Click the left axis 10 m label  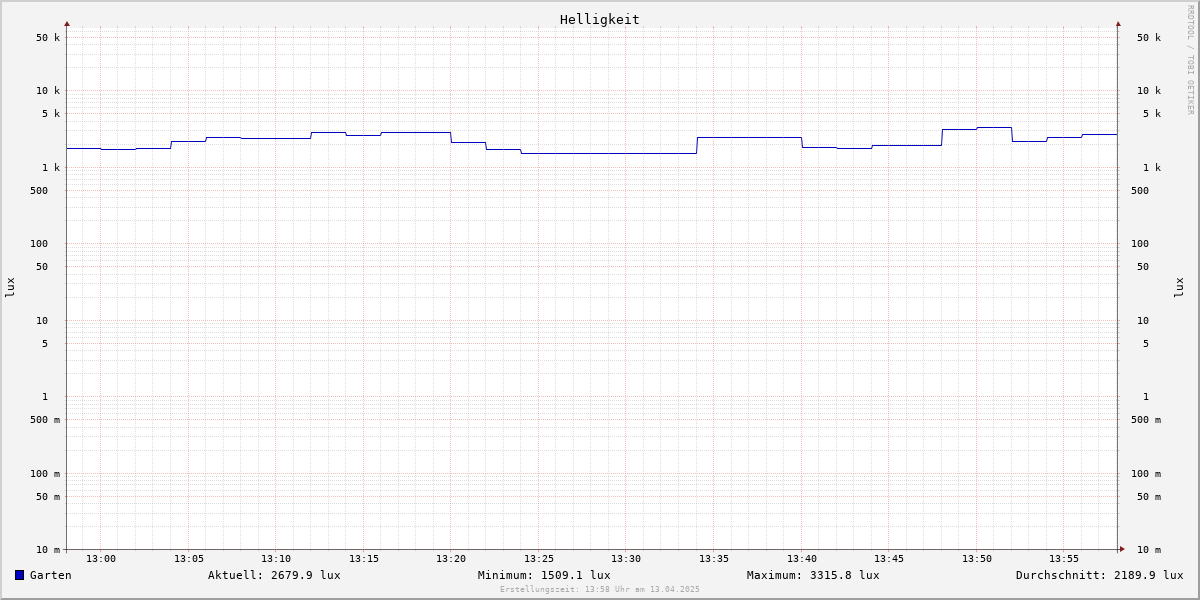point(48,550)
